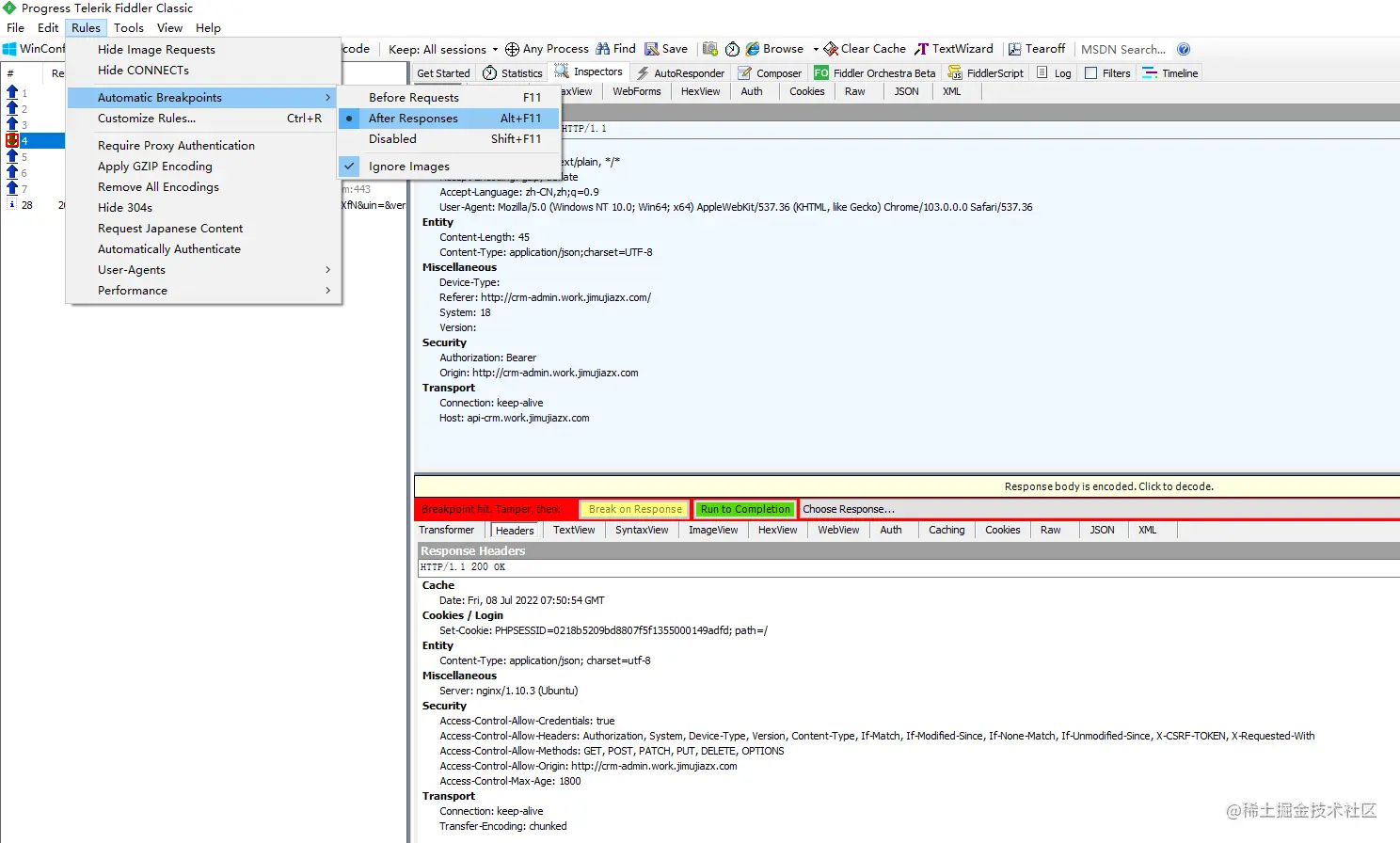Click the WinConfig Windows logo icon

point(9,49)
